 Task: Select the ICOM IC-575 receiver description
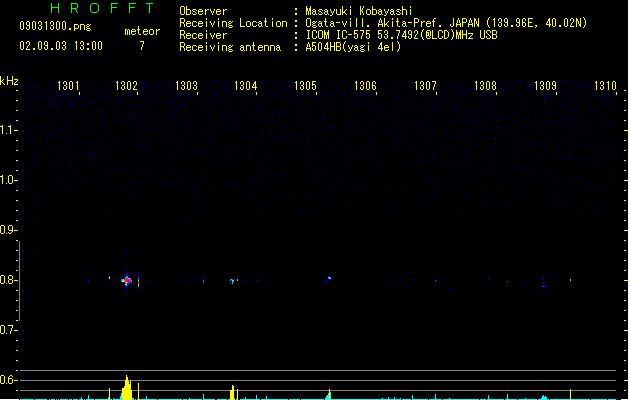click(x=402, y=35)
